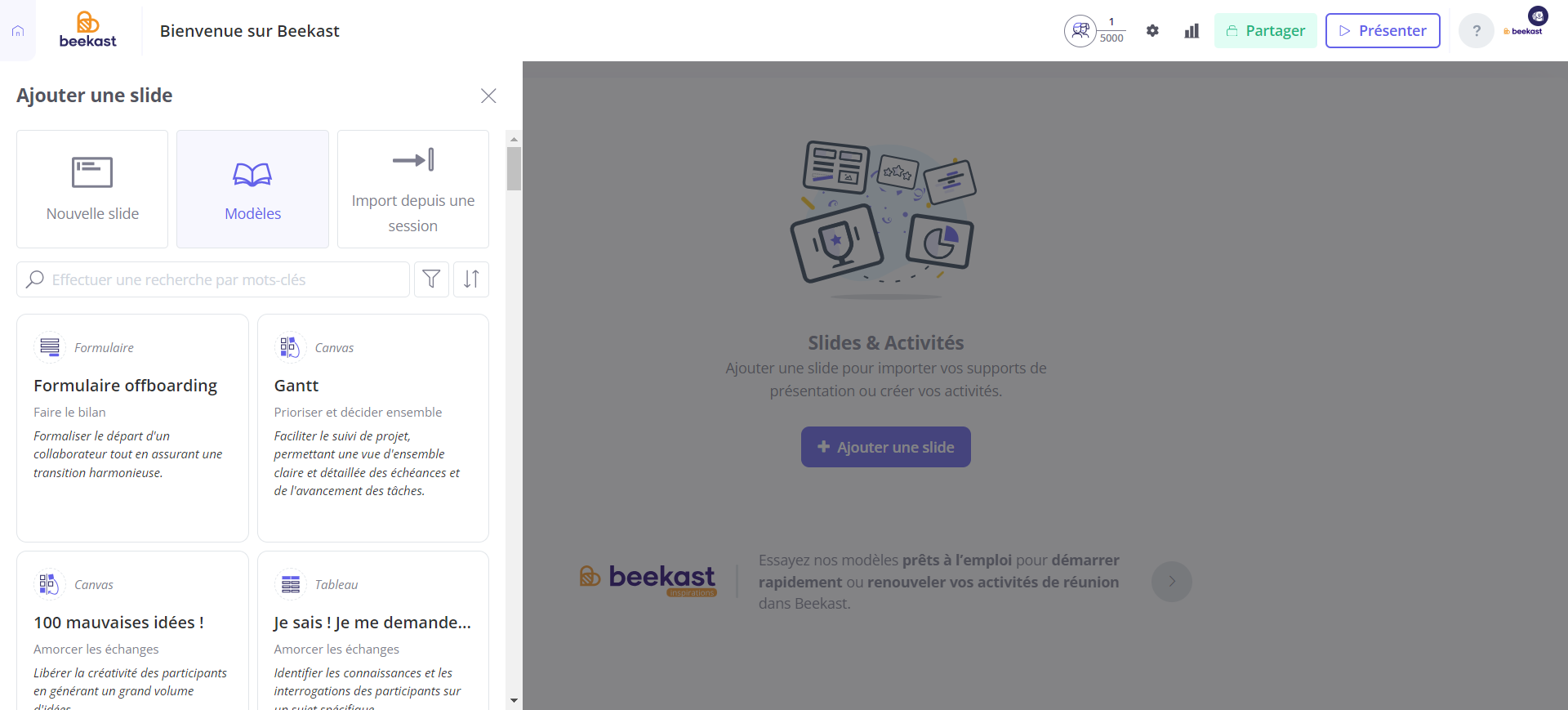Go to home via house icon

(18, 31)
